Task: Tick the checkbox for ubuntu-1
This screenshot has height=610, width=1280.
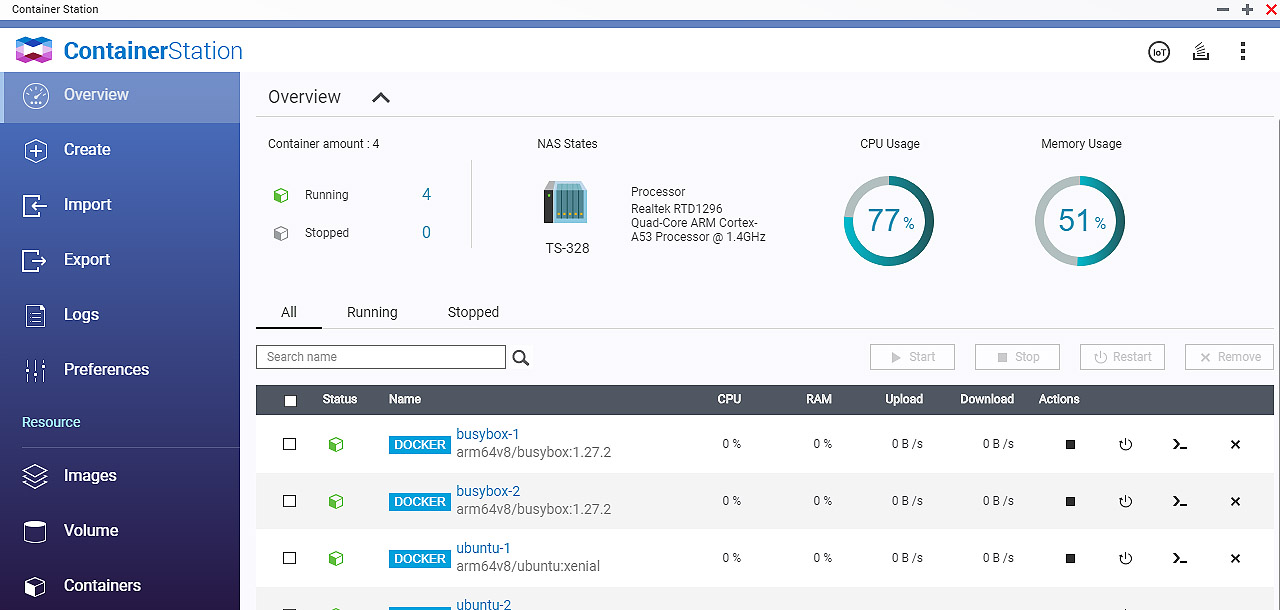Action: click(290, 558)
